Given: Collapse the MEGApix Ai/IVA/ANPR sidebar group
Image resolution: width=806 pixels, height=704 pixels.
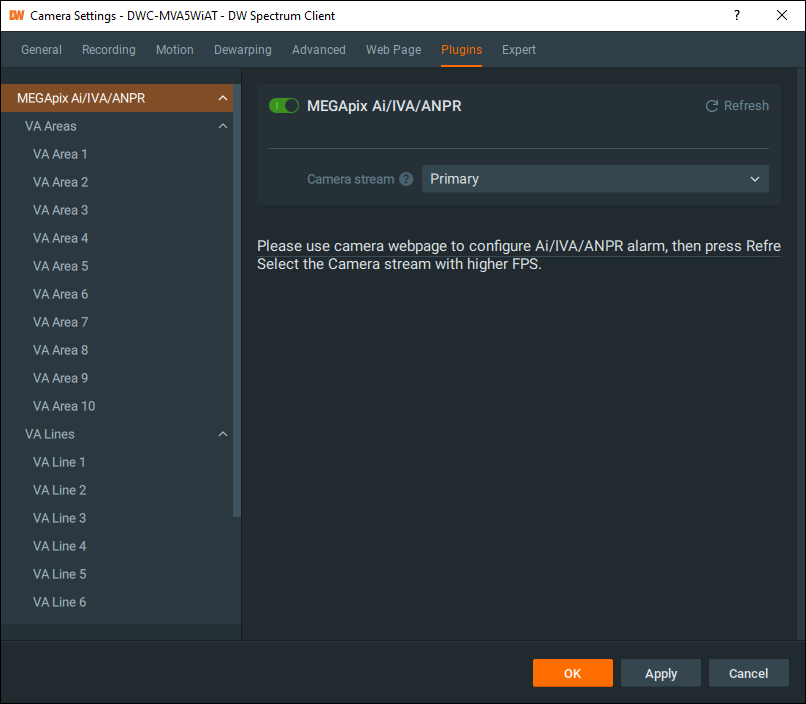Looking at the screenshot, I should (222, 97).
